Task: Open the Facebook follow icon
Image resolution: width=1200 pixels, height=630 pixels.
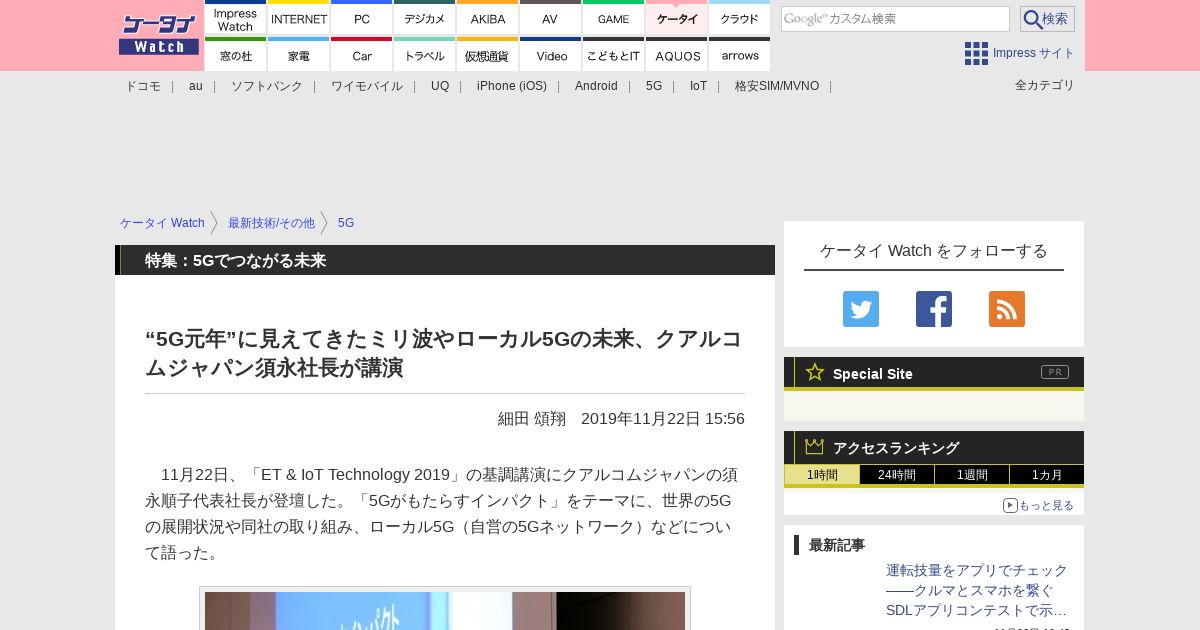Action: [x=934, y=309]
